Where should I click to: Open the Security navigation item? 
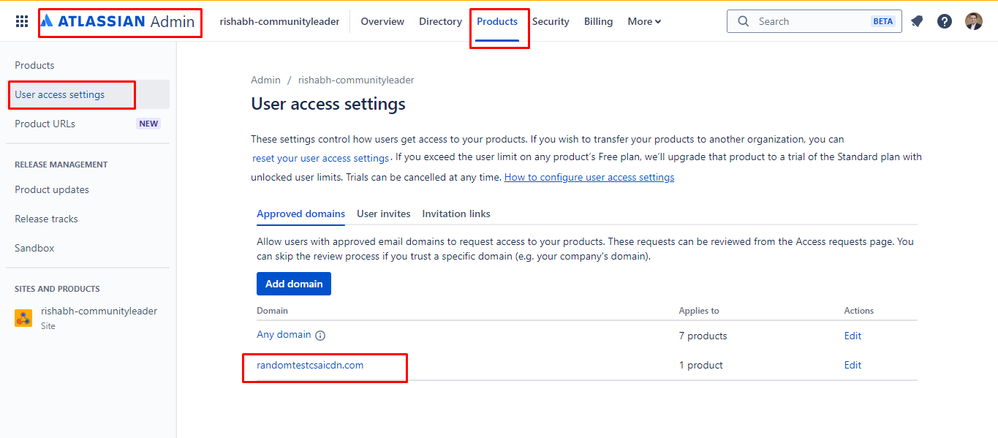click(551, 22)
